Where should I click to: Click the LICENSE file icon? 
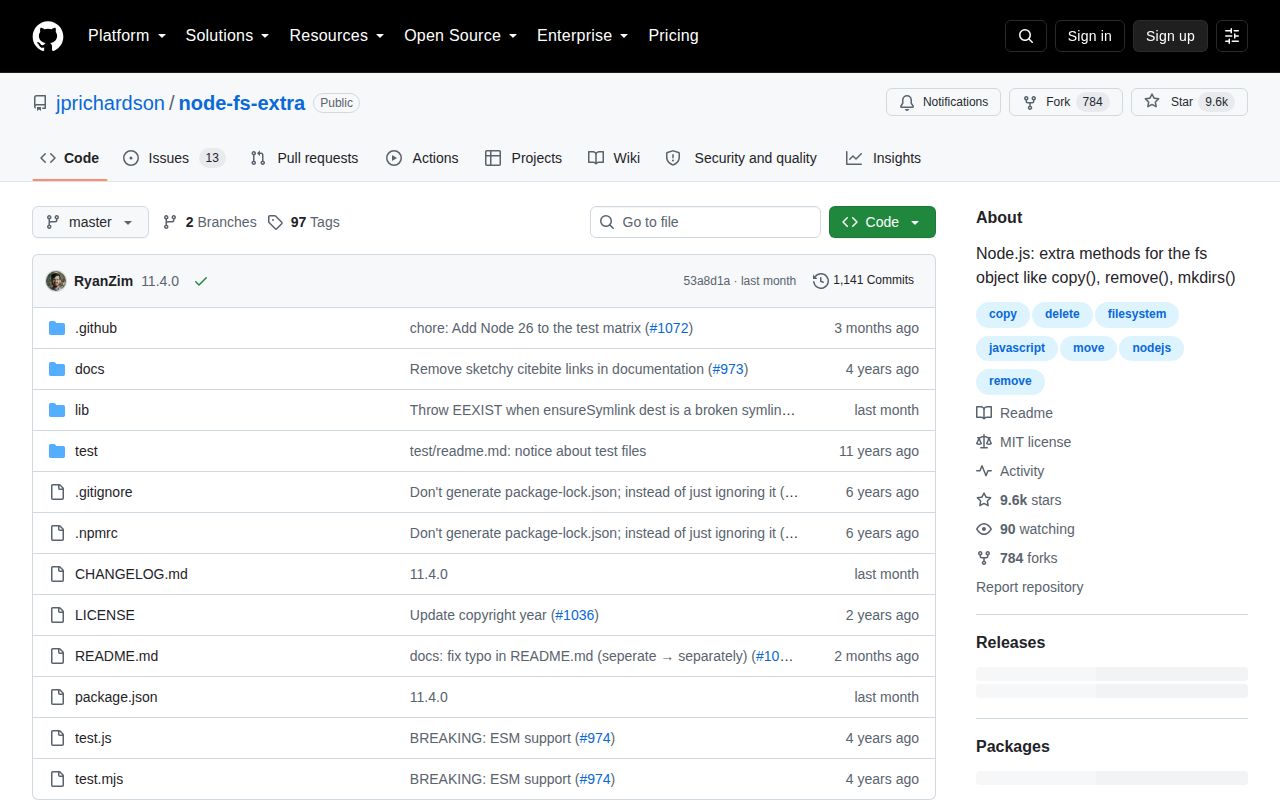pyautogui.click(x=57, y=615)
